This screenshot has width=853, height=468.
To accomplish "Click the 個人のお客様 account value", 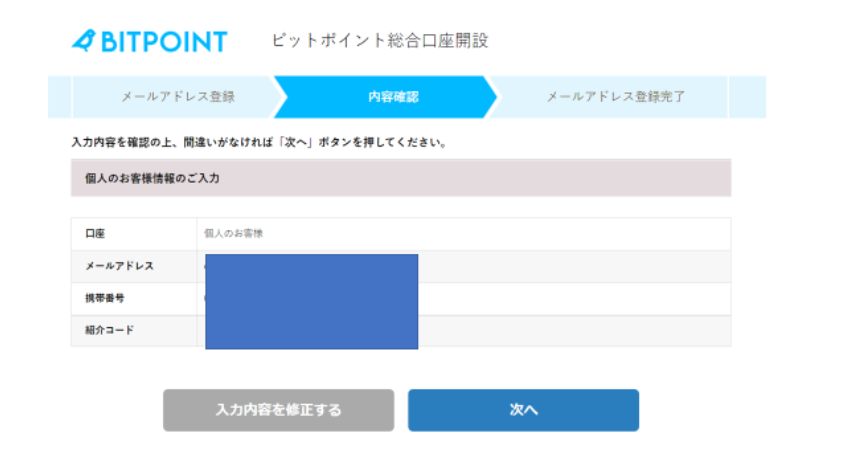I will pos(233,233).
